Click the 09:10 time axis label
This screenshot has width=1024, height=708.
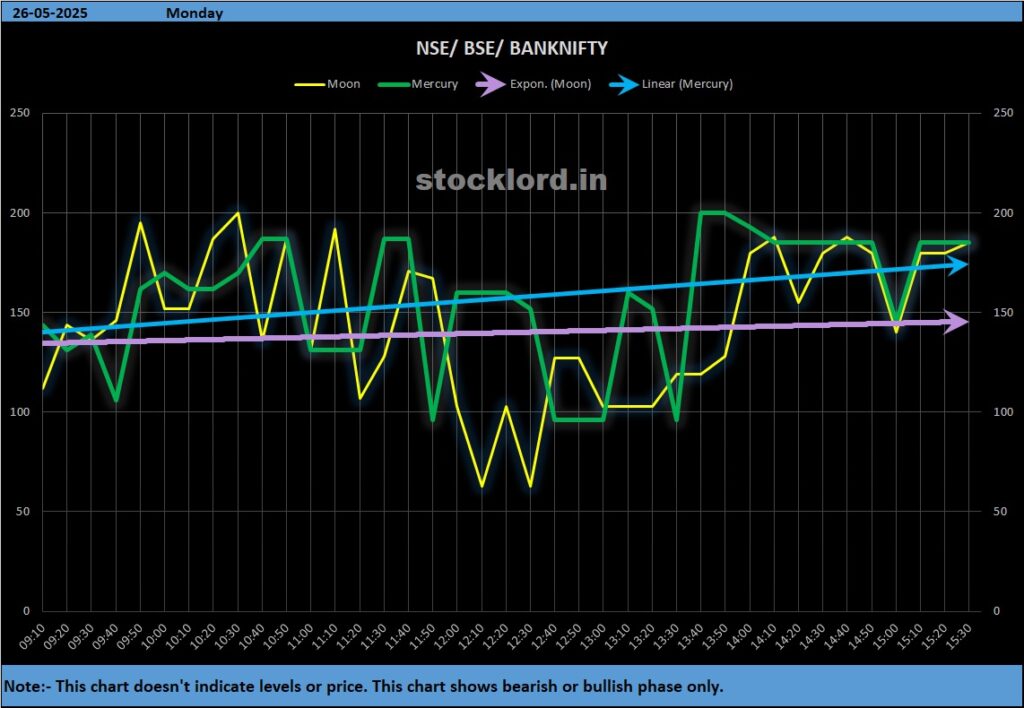(x=33, y=636)
